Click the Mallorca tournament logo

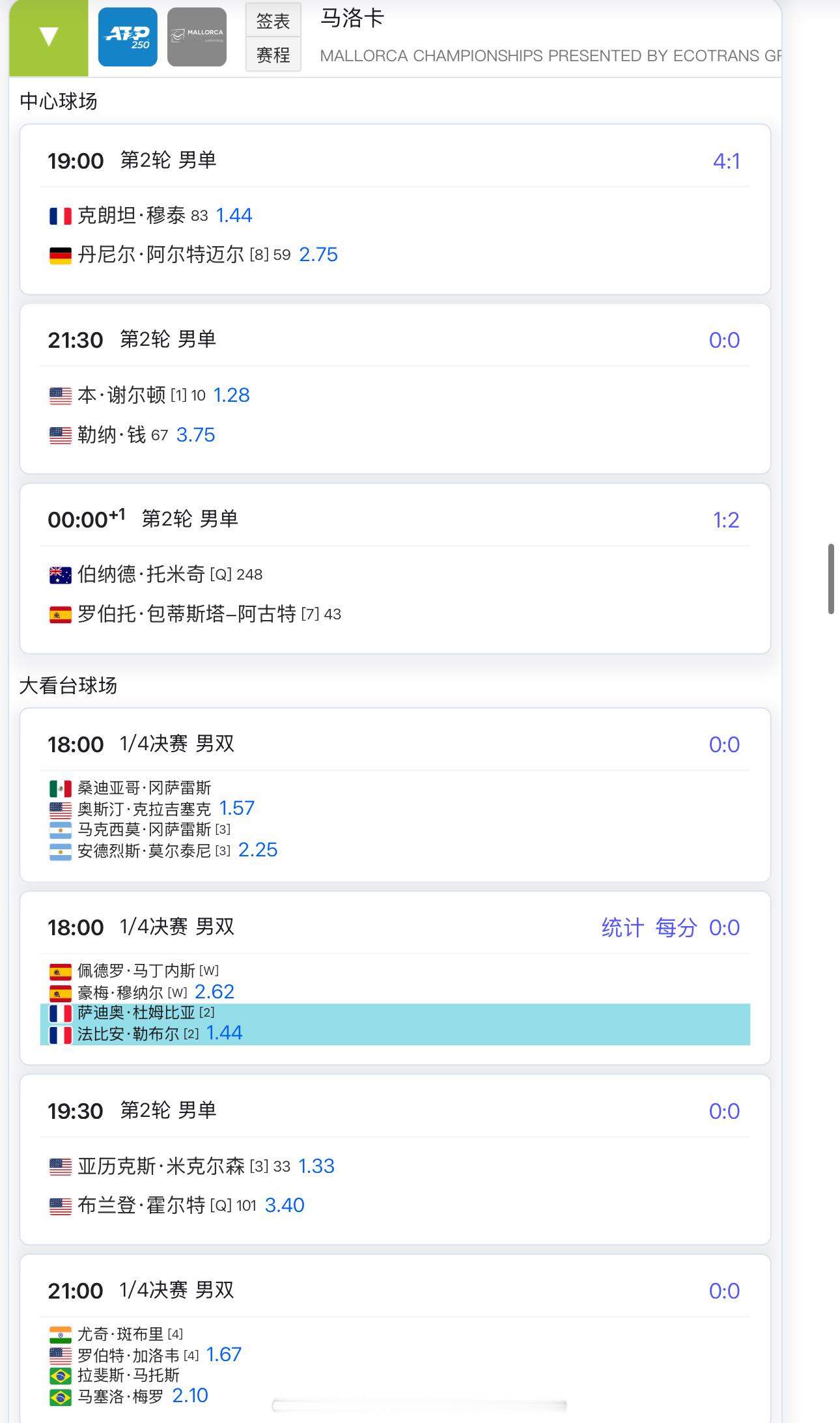197,37
